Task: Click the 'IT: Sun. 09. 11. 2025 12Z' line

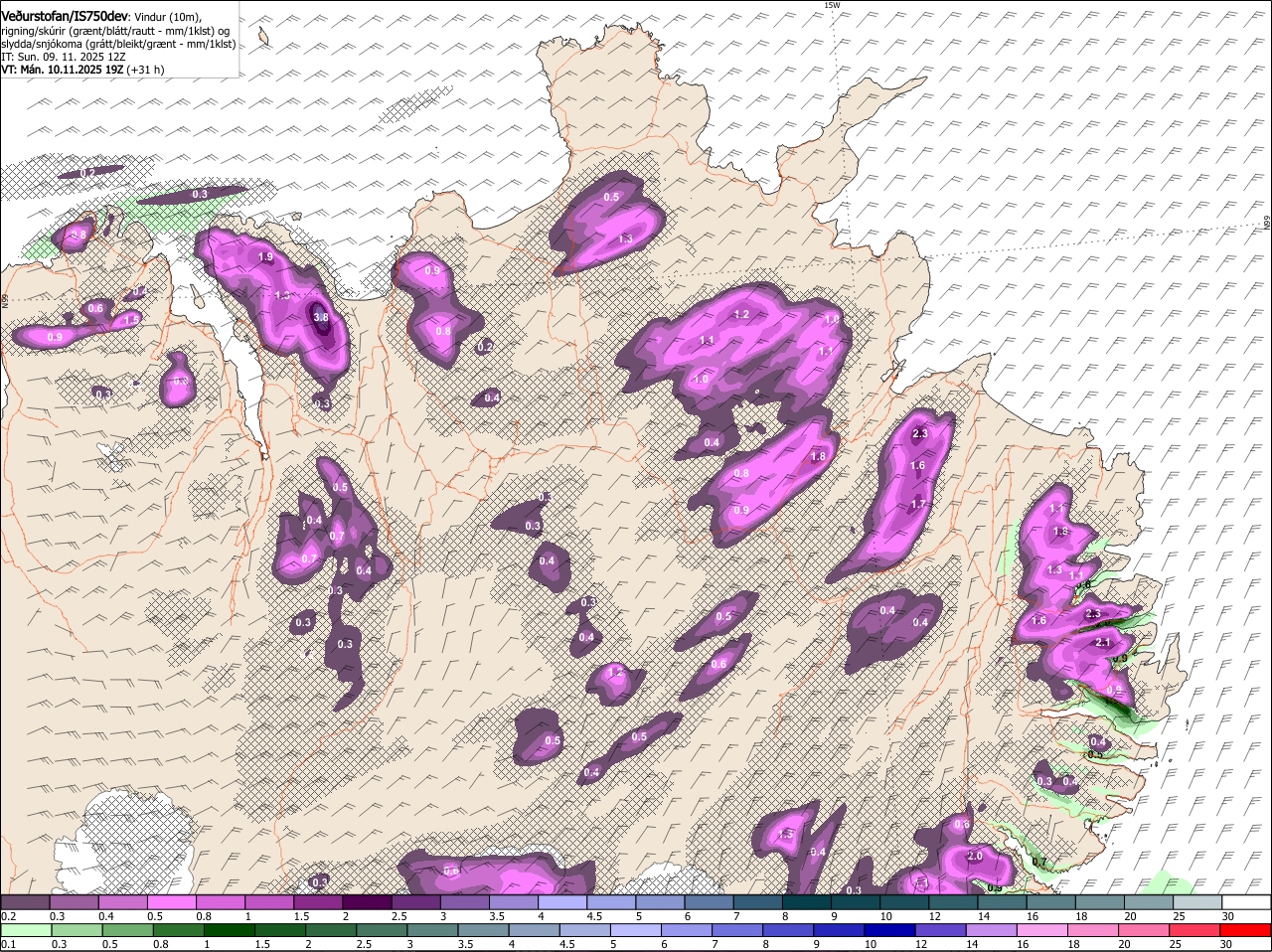Action: (64, 57)
